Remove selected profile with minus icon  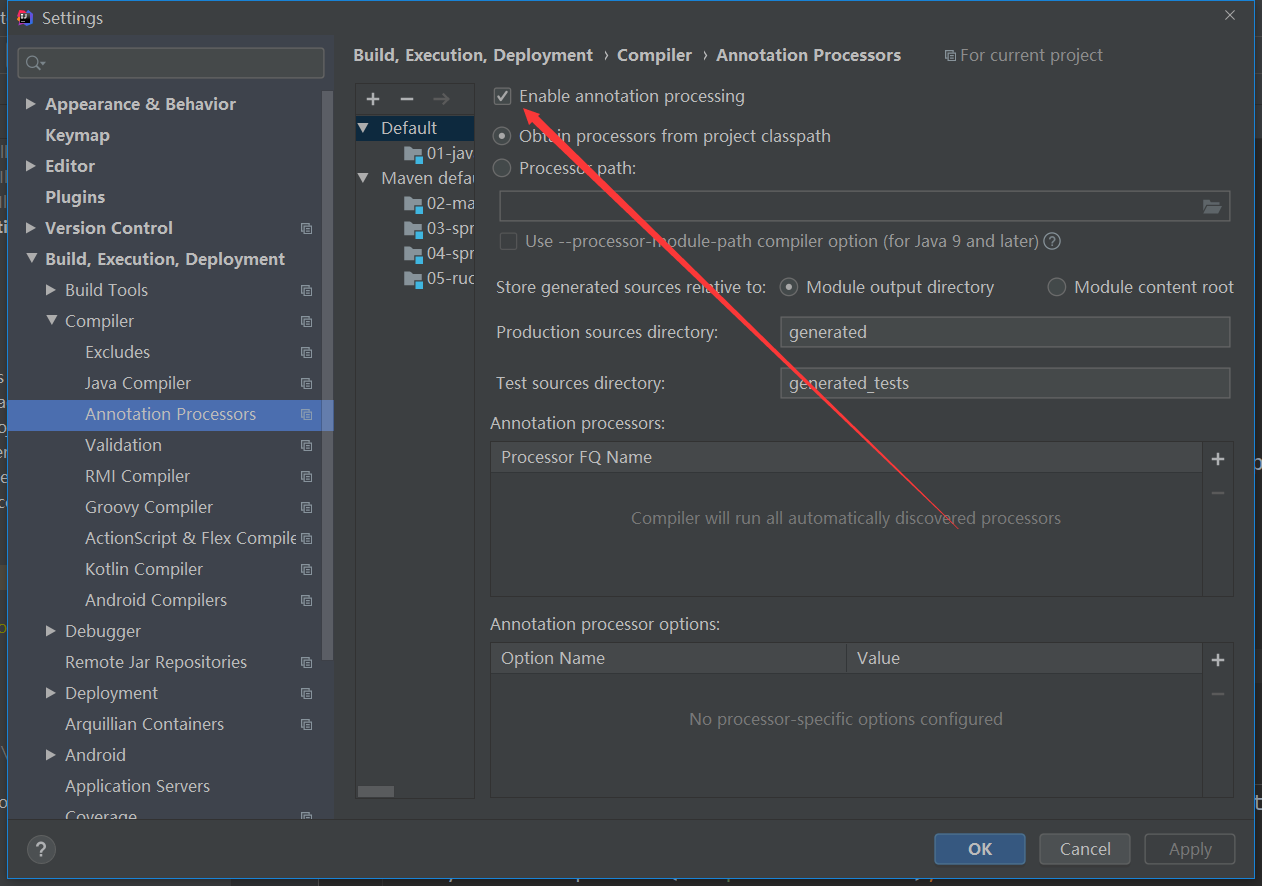(407, 99)
